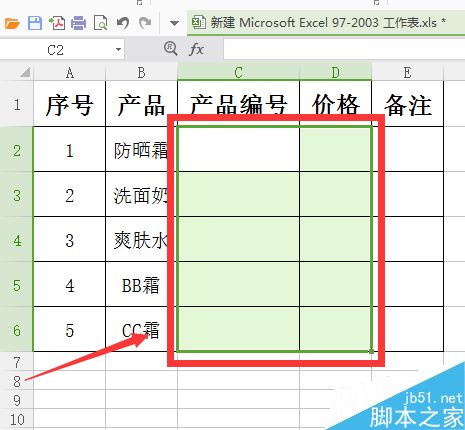This screenshot has height=430, width=465.
Task: Select column E header
Action: 407,72
